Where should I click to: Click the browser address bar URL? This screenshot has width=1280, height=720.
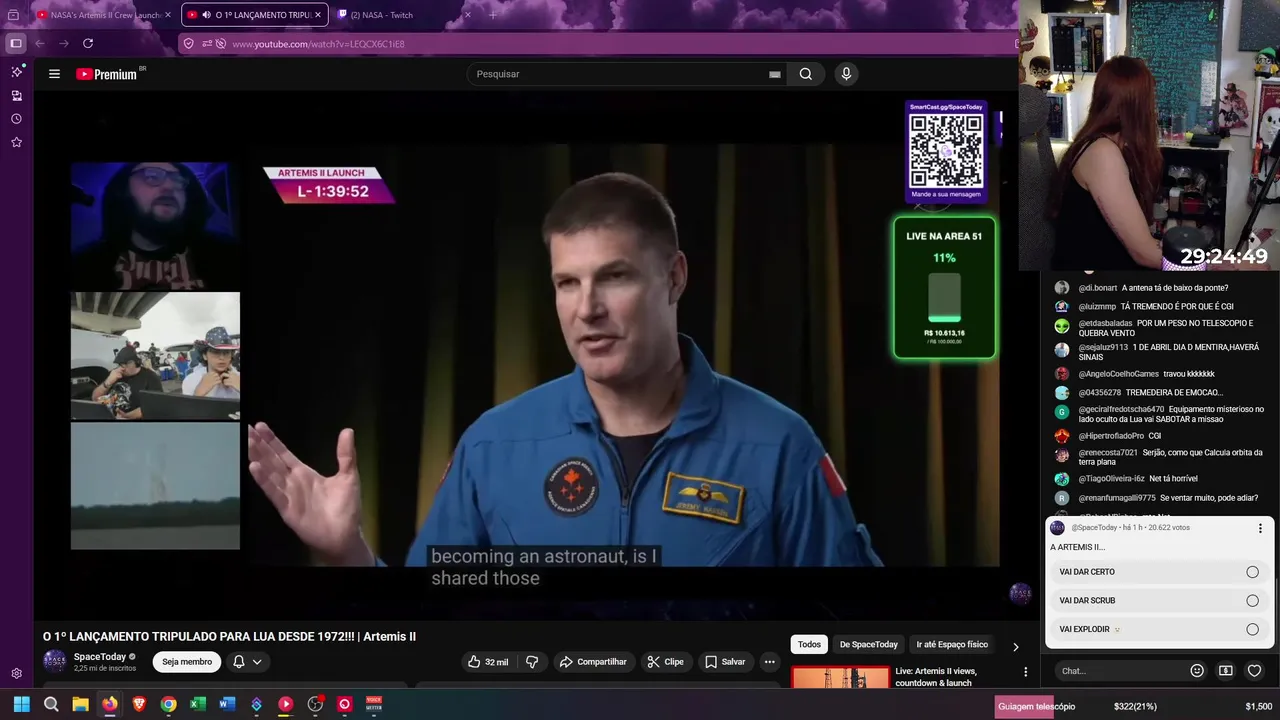(318, 44)
